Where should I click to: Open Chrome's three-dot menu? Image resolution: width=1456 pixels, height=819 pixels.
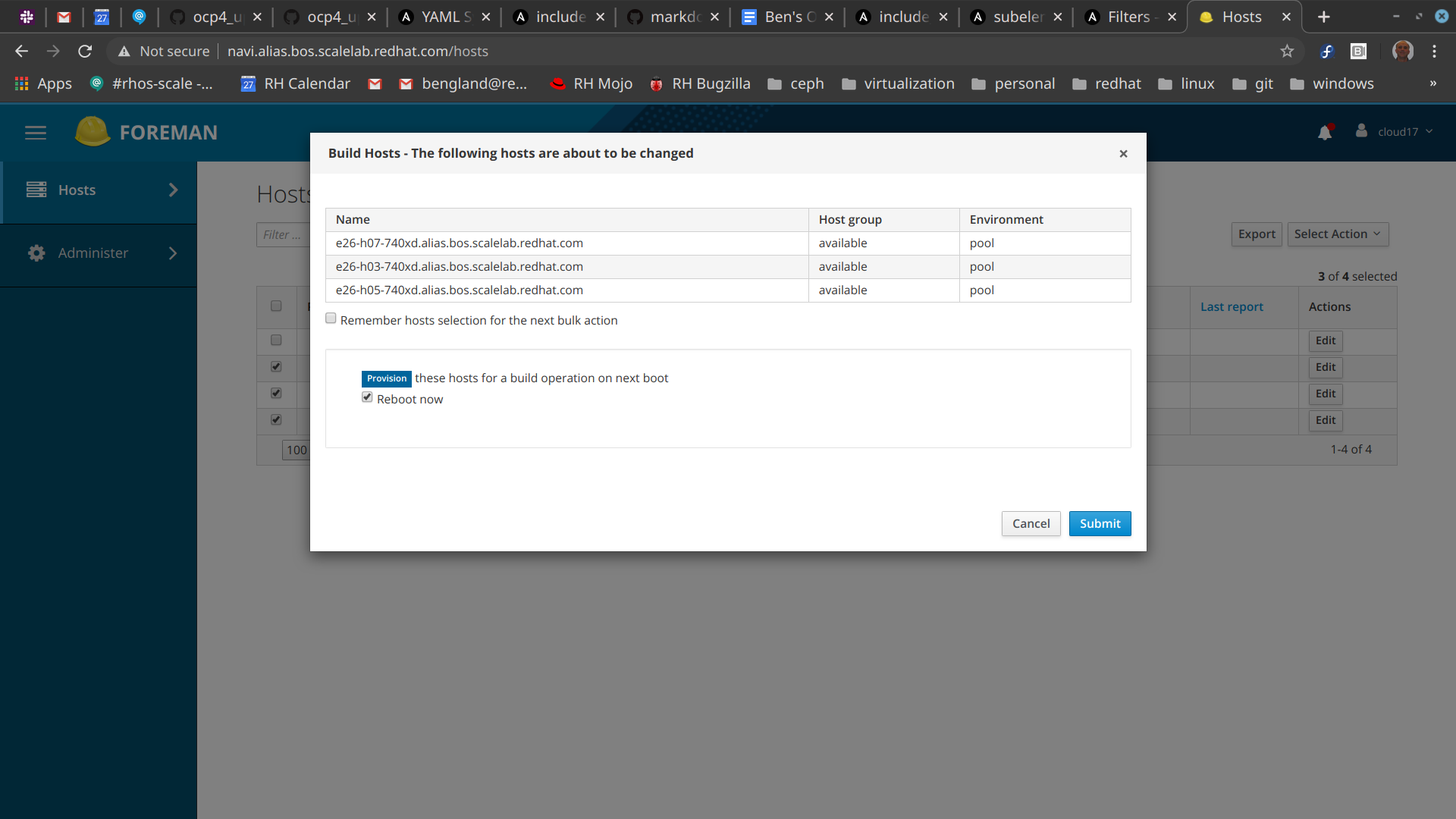point(1434,51)
